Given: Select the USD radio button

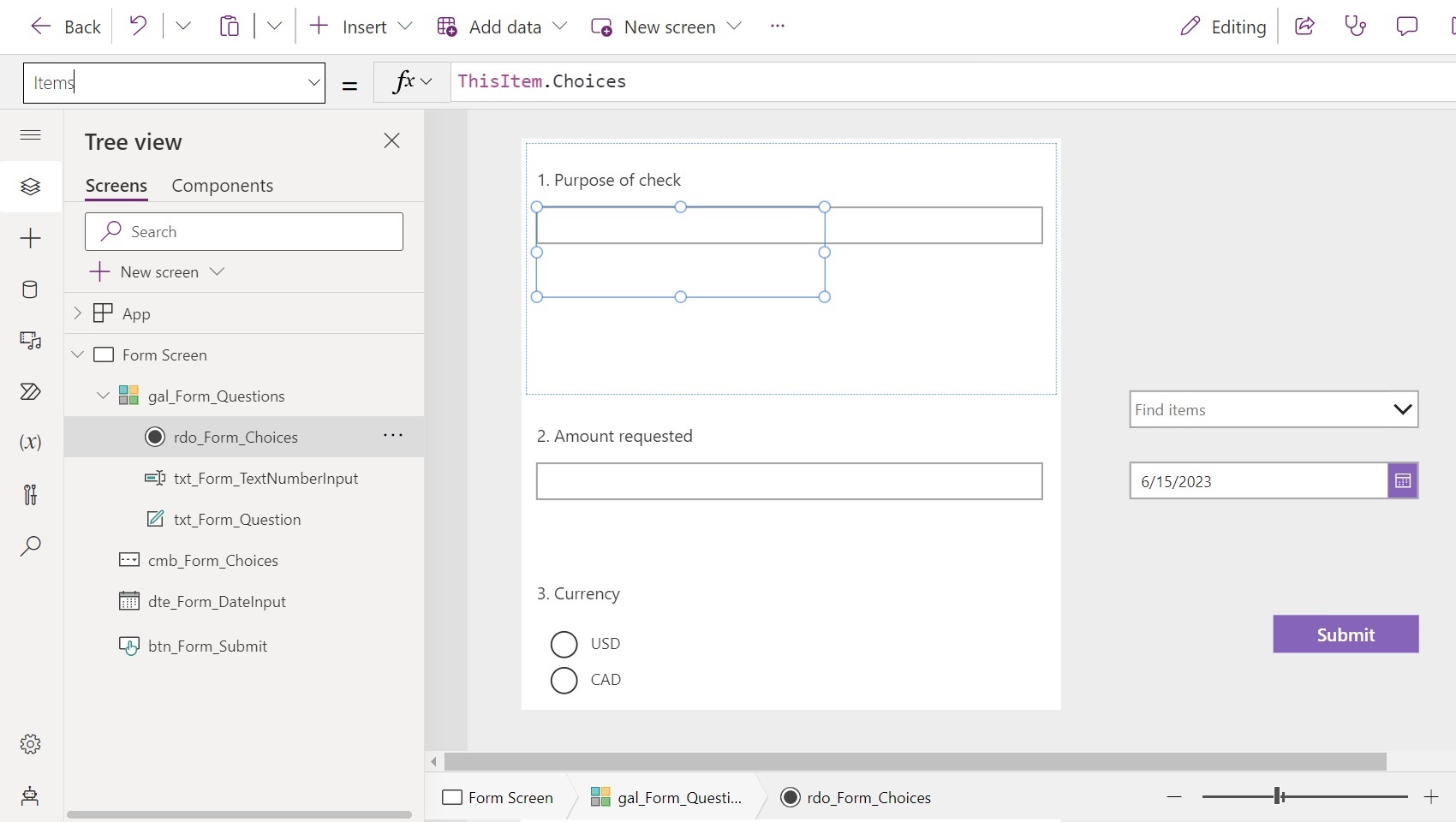Looking at the screenshot, I should [564, 644].
